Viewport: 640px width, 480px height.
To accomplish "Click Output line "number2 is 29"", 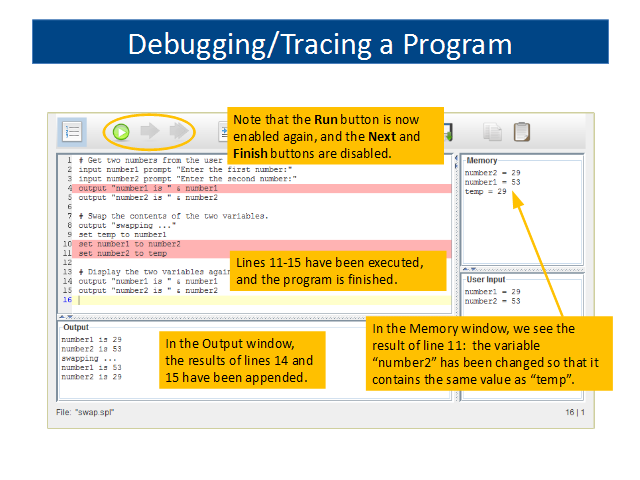I will tap(91, 377).
